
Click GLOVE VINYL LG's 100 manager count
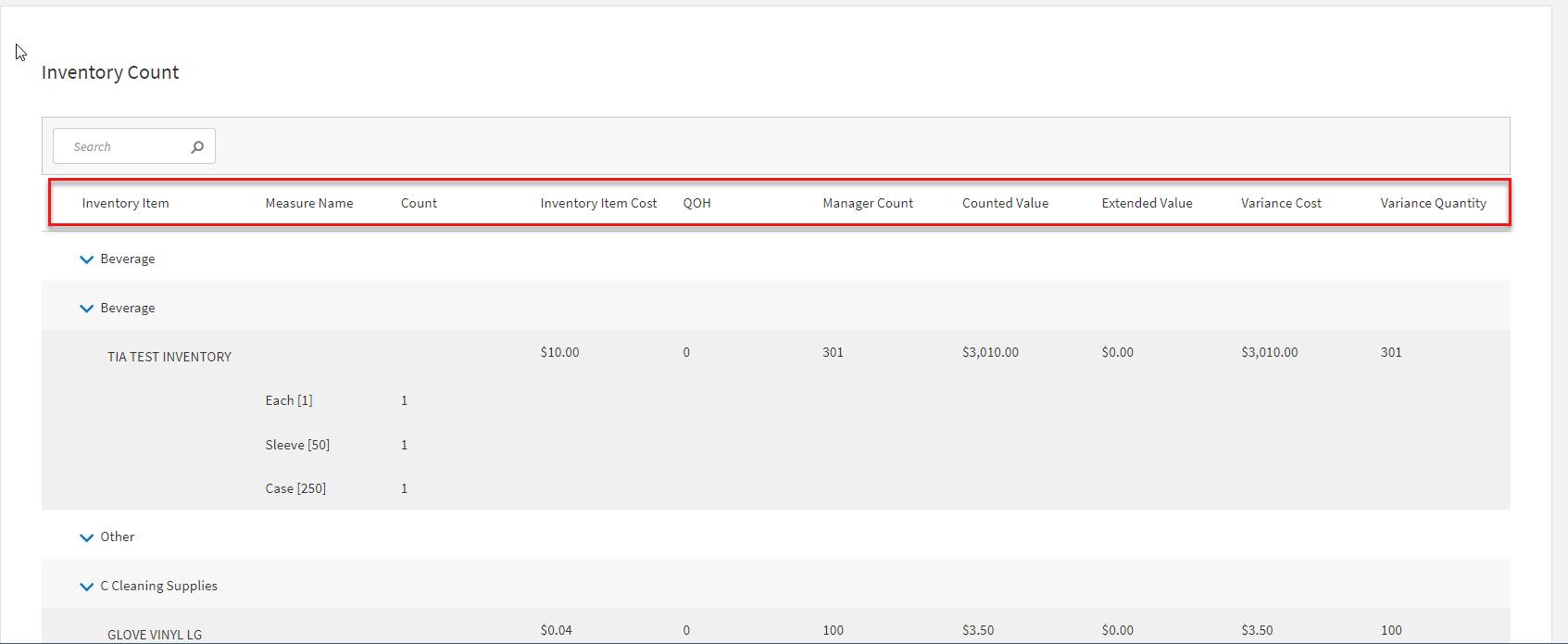833,630
